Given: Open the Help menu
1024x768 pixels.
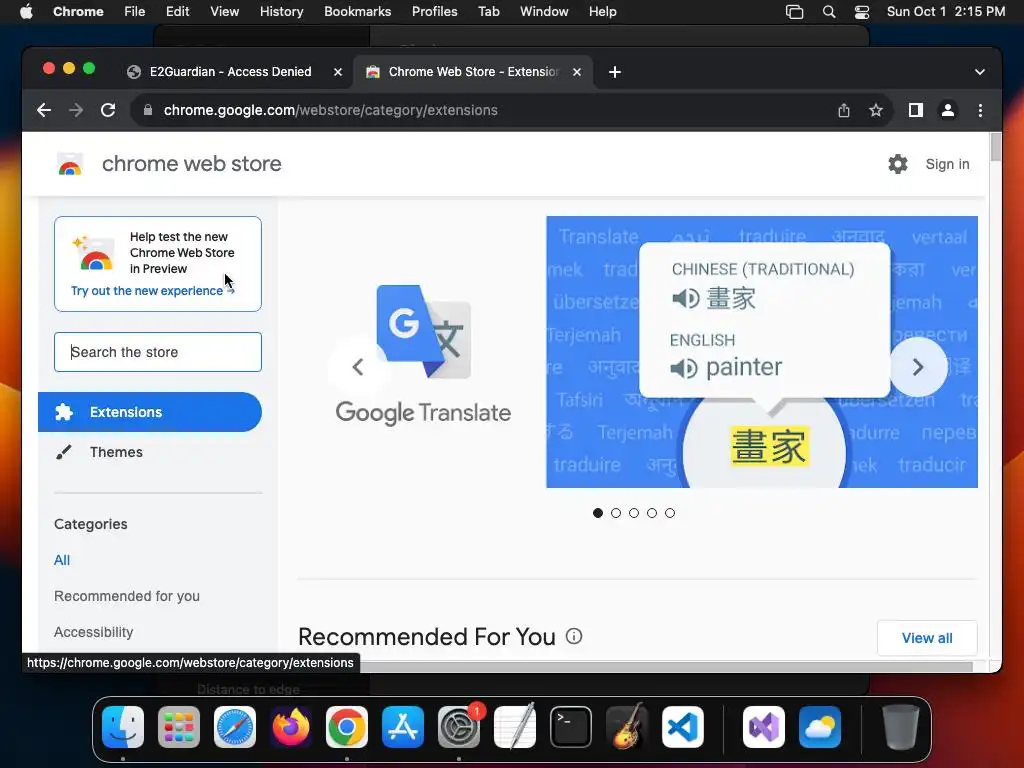Looking at the screenshot, I should [602, 12].
